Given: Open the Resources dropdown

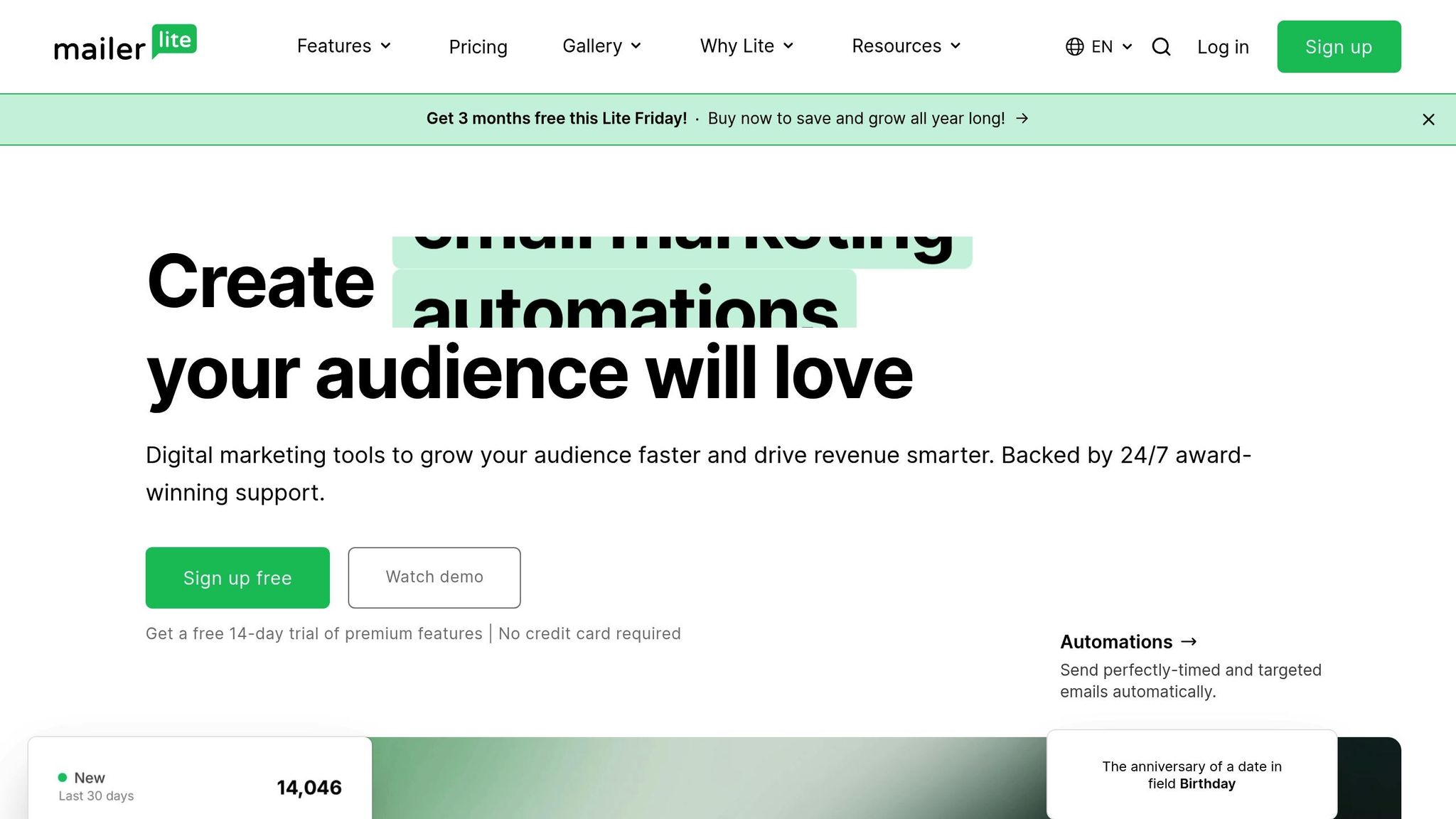Looking at the screenshot, I should [906, 46].
